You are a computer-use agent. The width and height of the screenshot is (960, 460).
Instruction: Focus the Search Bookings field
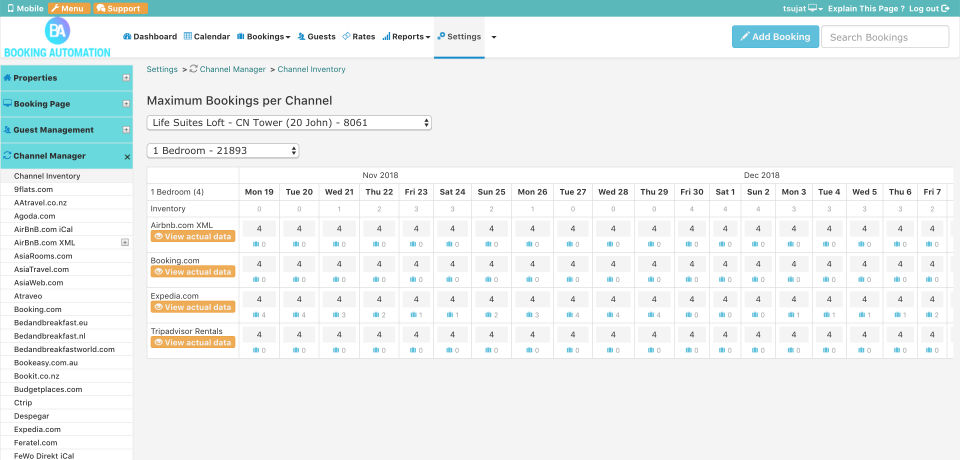(x=884, y=37)
